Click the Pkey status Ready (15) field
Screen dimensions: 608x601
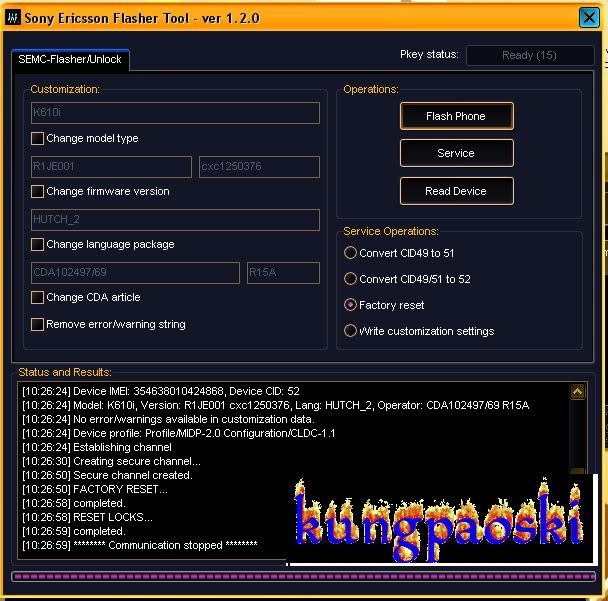coord(530,55)
